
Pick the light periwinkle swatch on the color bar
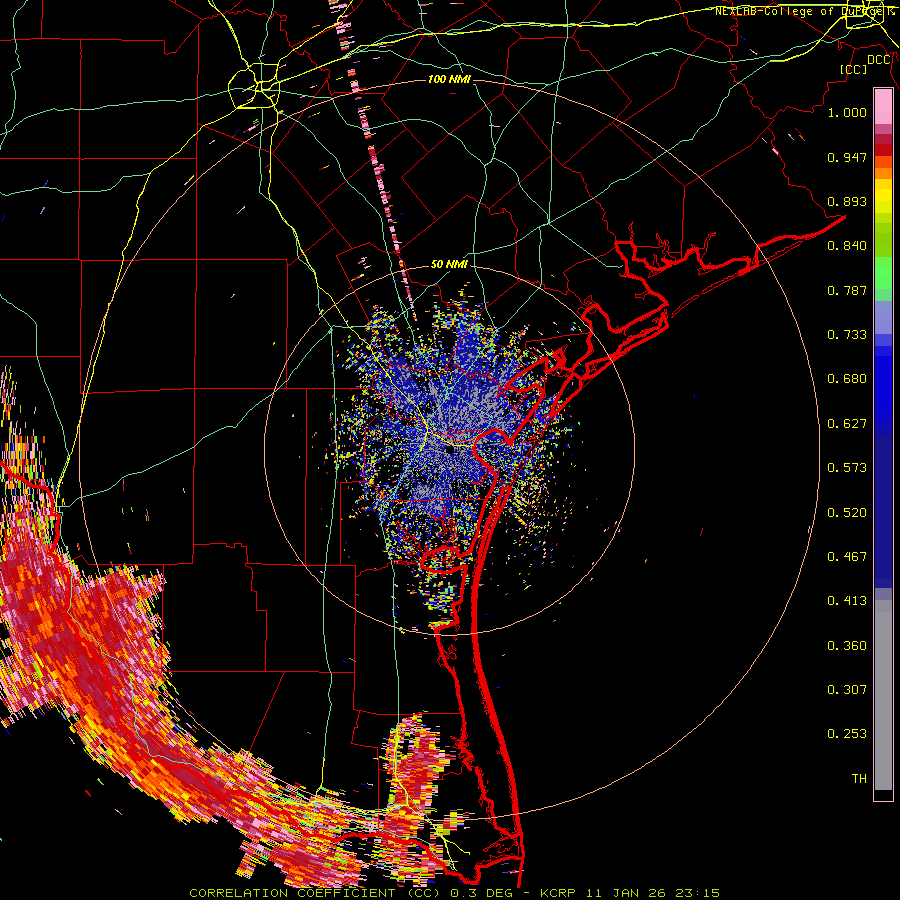click(883, 317)
